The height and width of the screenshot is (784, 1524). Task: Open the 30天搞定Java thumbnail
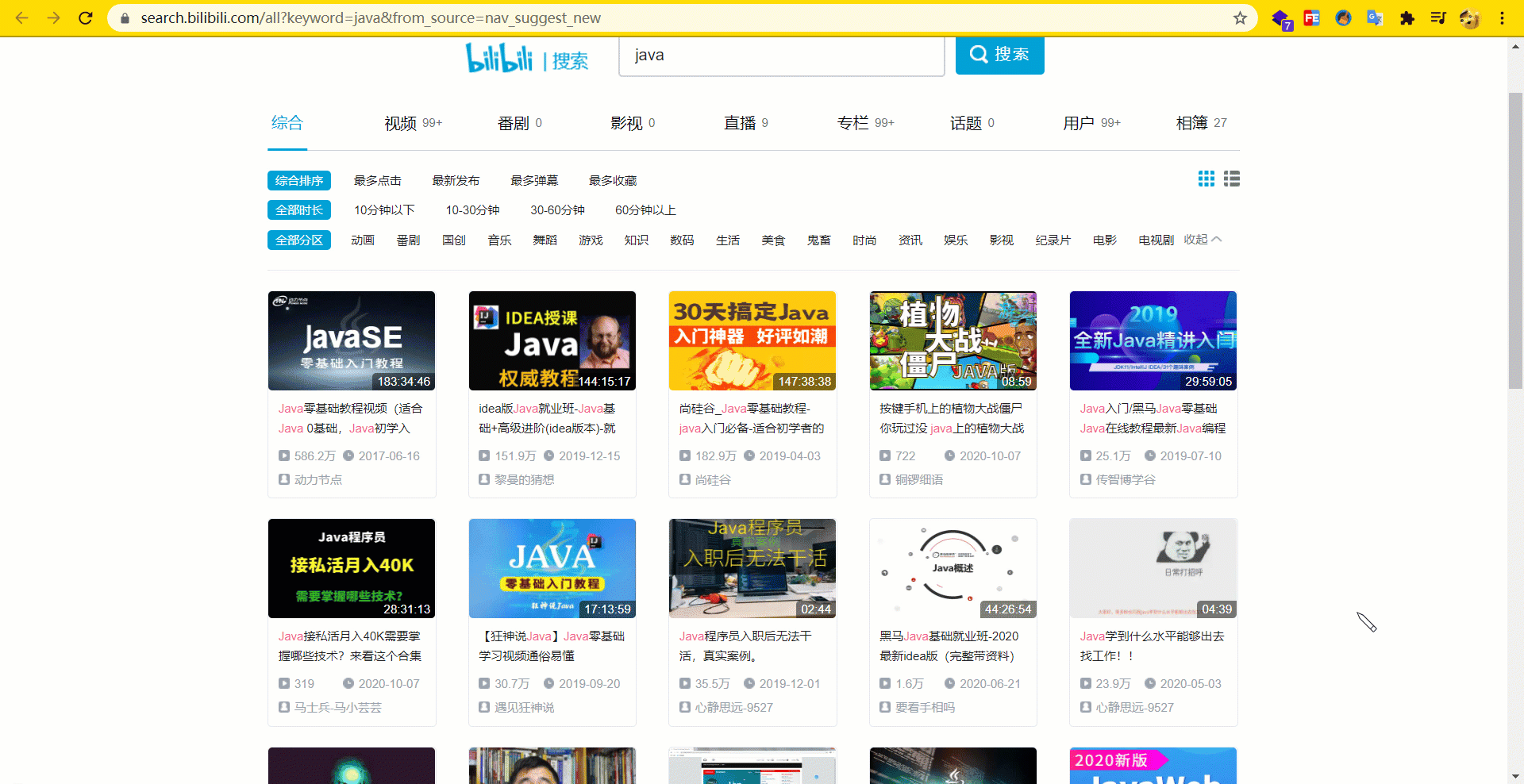point(752,340)
